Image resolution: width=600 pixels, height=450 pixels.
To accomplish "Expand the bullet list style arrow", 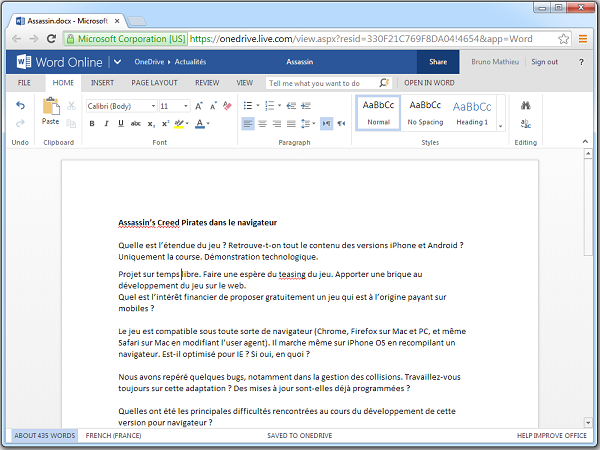I will click(258, 106).
